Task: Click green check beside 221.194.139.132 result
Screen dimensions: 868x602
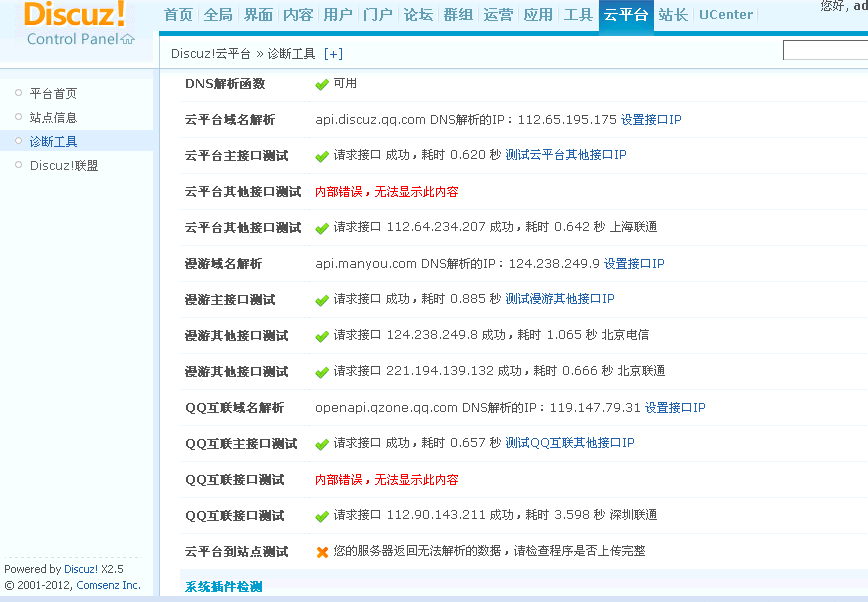Action: pos(322,373)
